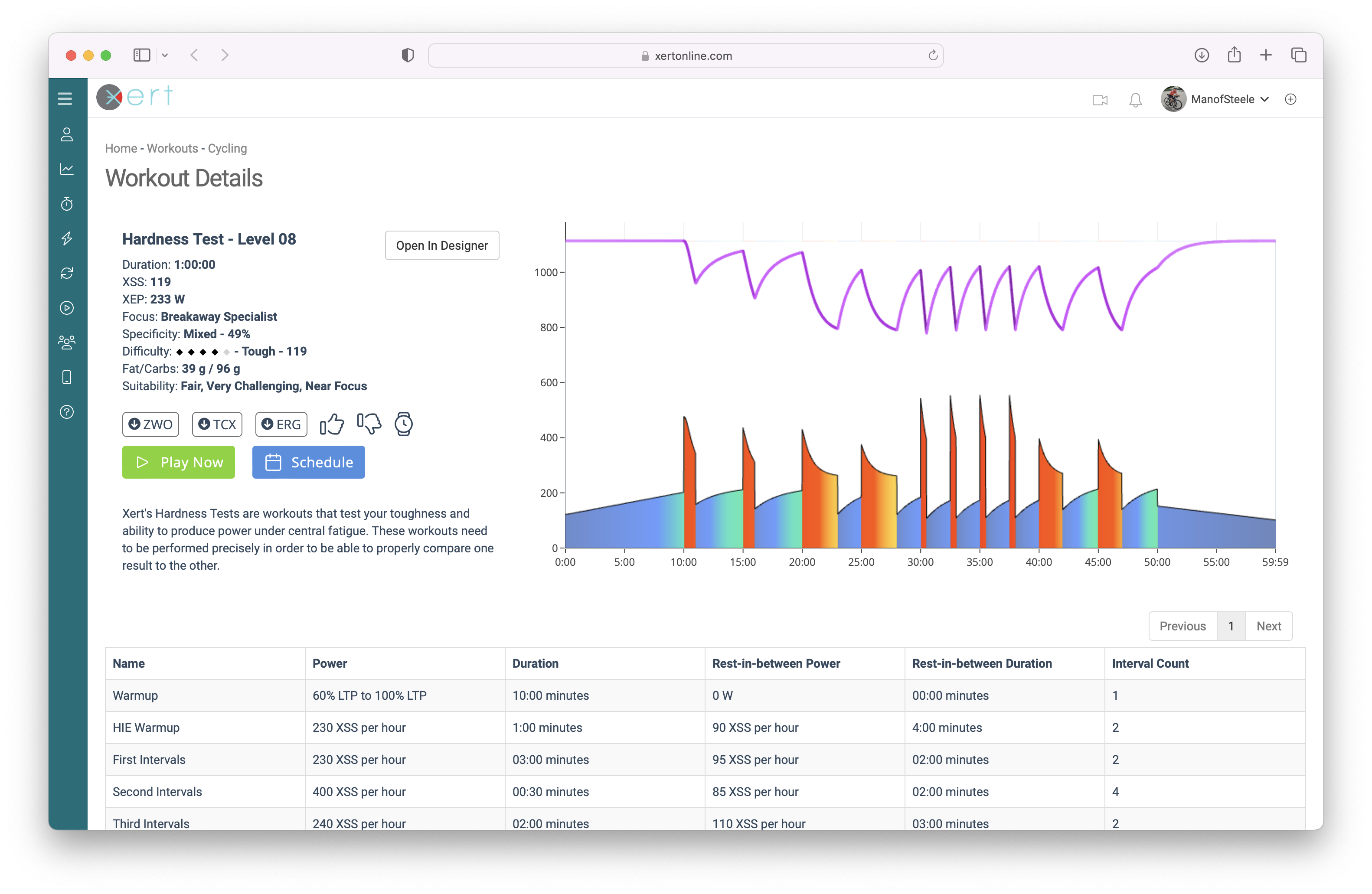Viewport: 1372px width, 894px height.
Task: Select page 1 in pagination
Action: point(1231,626)
